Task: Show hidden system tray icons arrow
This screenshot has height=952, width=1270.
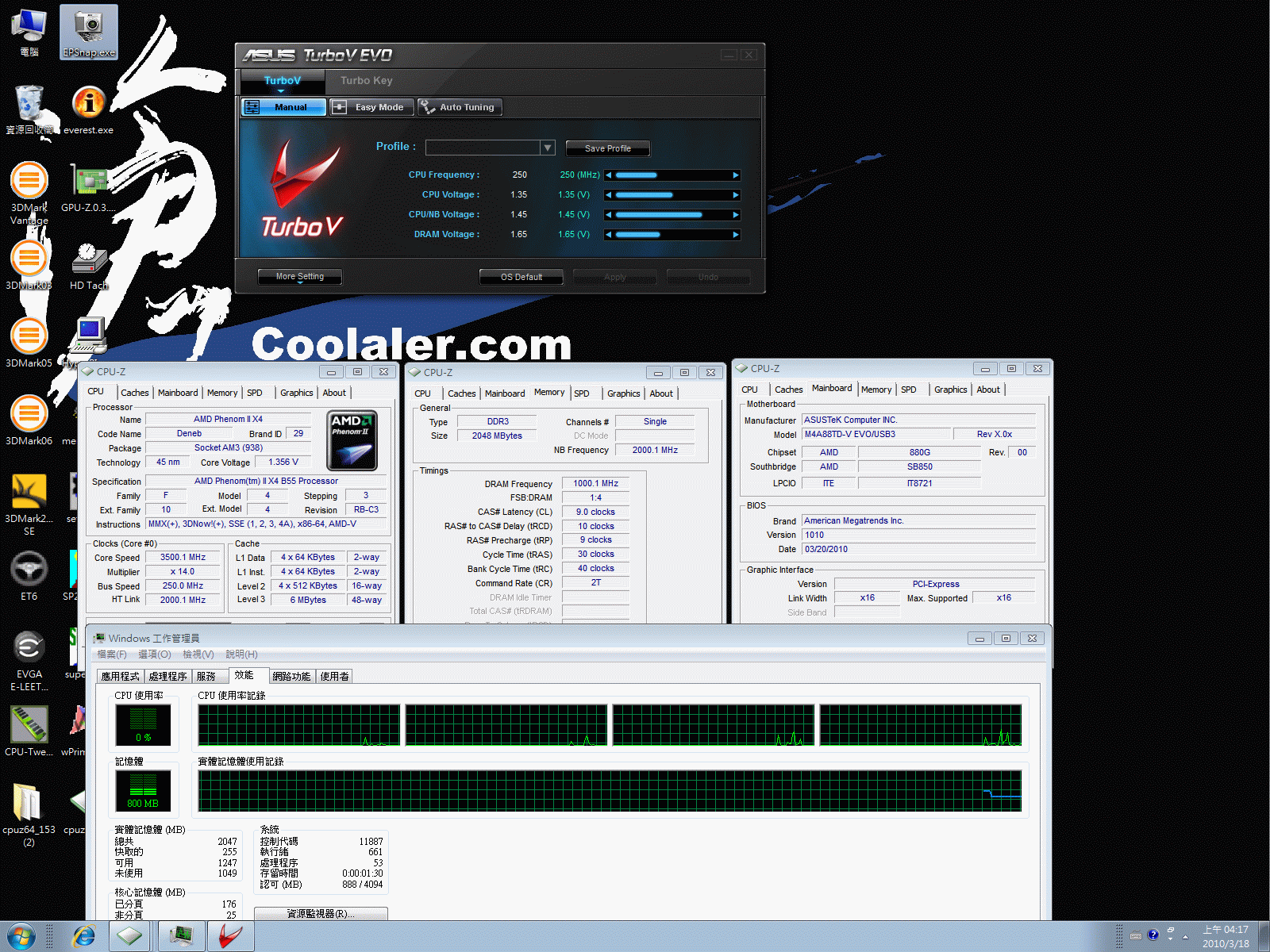Action: [x=1185, y=936]
